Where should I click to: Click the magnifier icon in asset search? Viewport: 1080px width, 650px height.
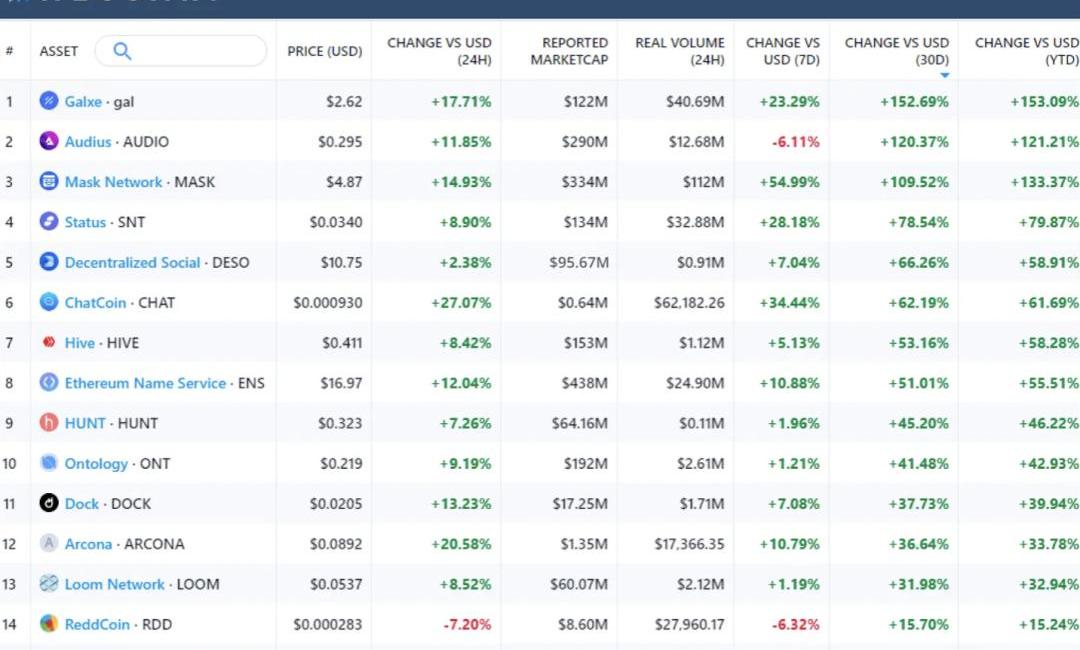click(122, 51)
